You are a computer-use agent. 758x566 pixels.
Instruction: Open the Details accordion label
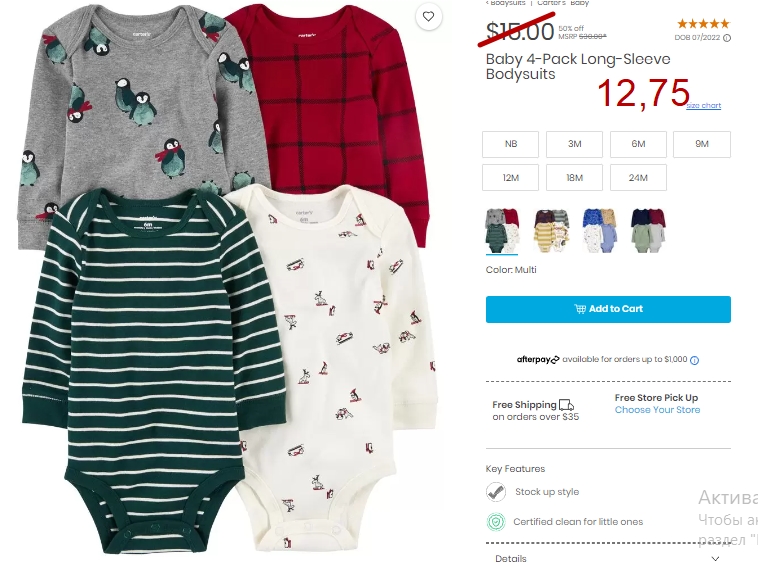[511, 559]
